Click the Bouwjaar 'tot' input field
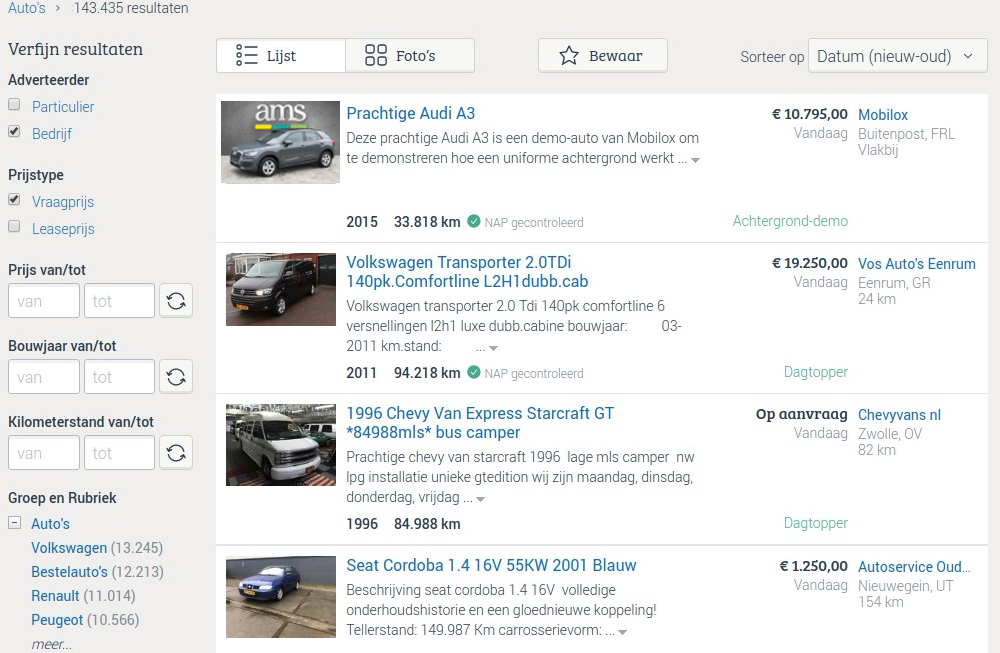 pyautogui.click(x=119, y=376)
